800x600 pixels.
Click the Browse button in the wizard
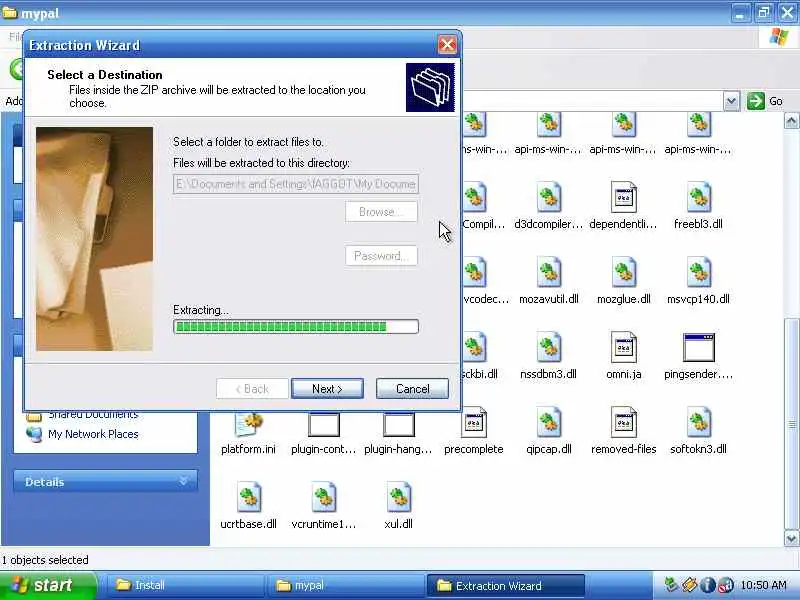tap(381, 212)
